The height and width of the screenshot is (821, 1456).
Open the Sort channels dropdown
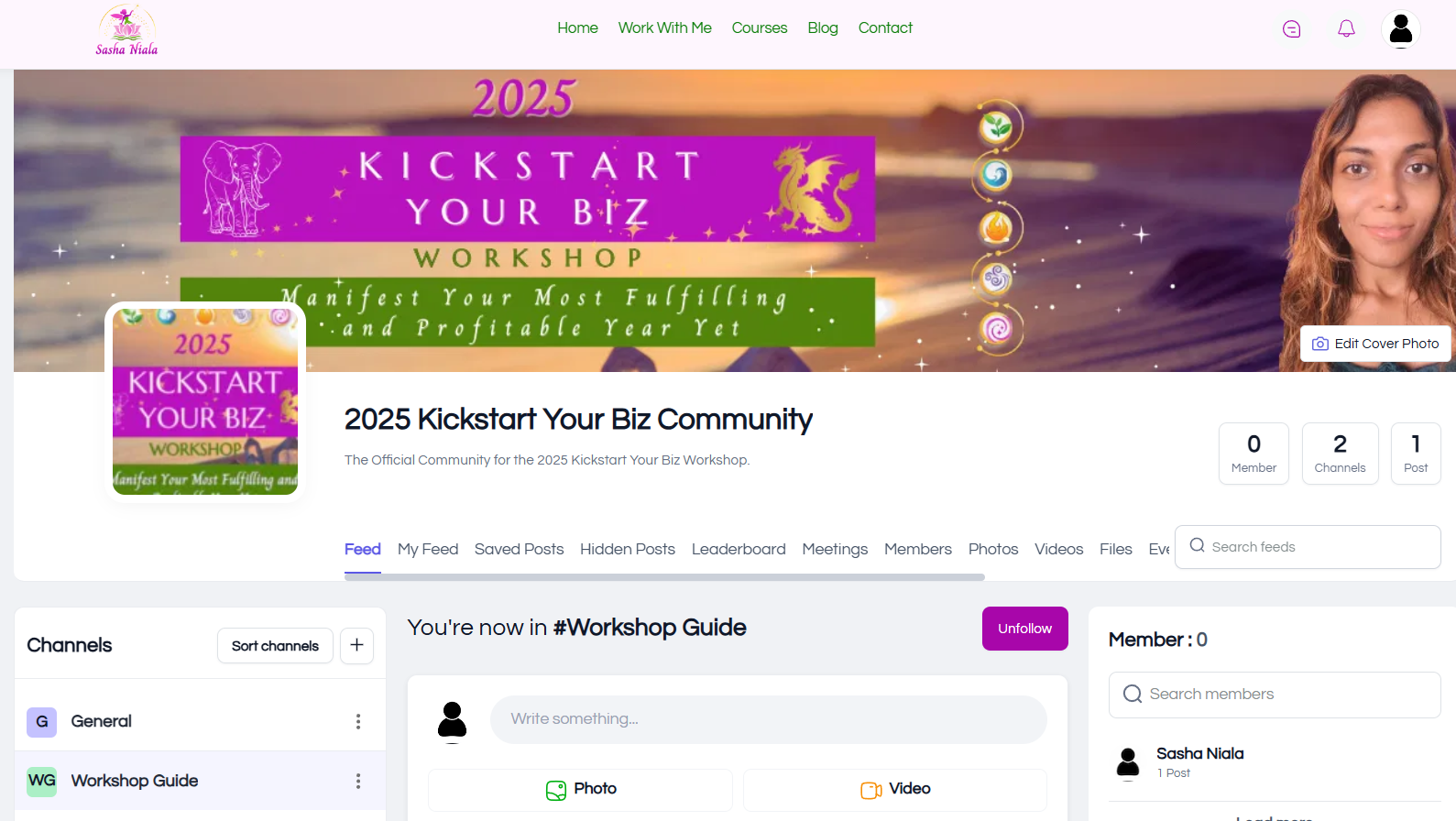click(275, 645)
